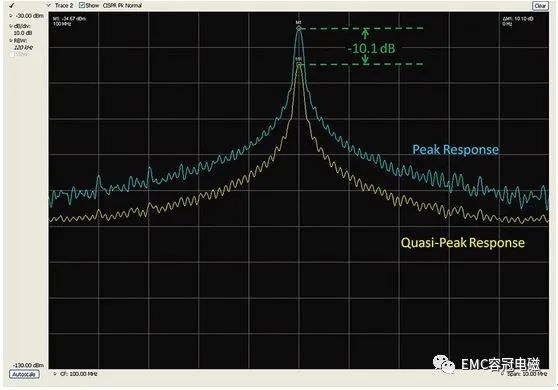Select the M1 marker at the peak trace top

click(299, 28)
